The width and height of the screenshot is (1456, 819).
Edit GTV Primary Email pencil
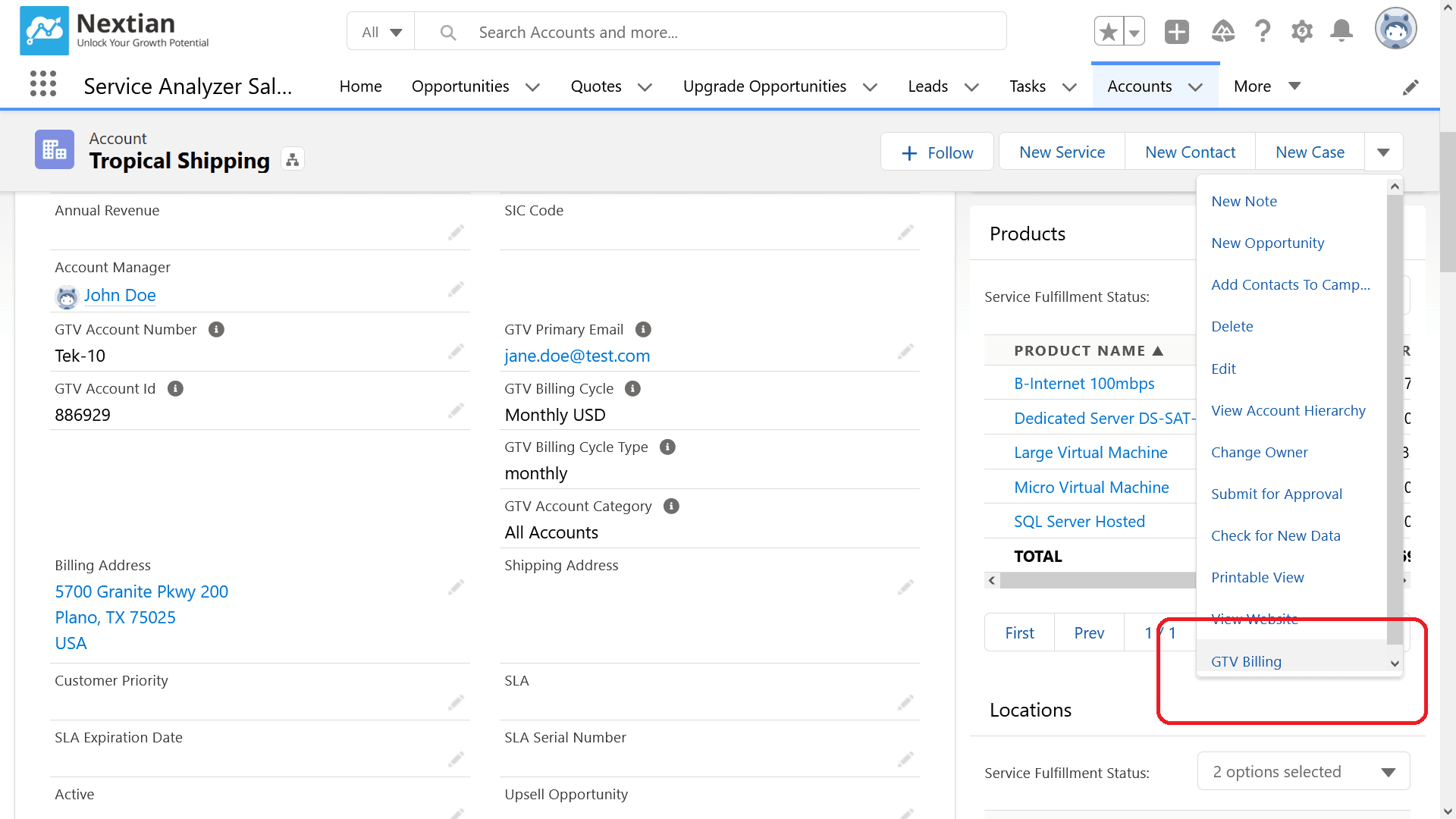coord(905,351)
